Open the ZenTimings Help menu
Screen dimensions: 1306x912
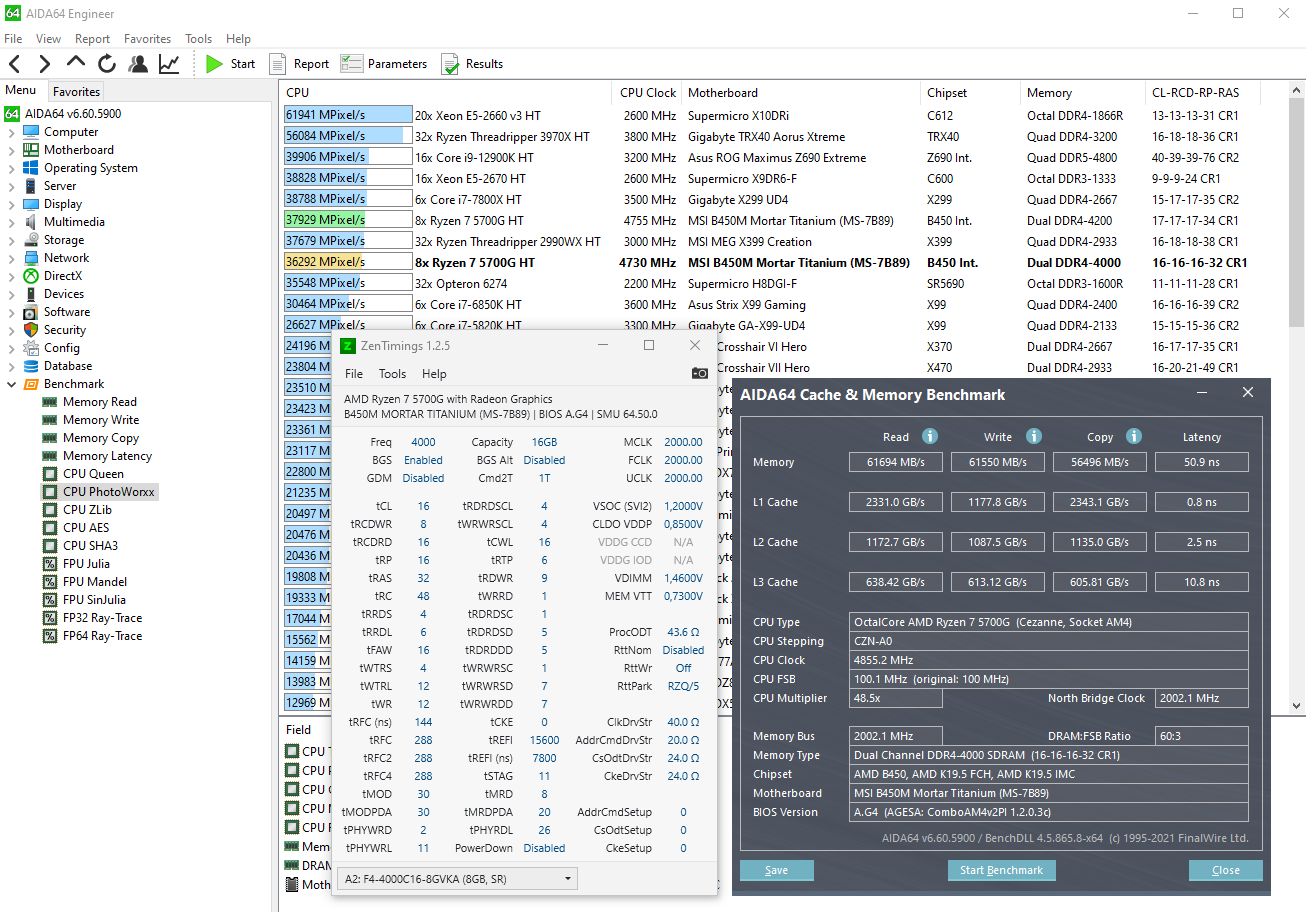[x=434, y=374]
